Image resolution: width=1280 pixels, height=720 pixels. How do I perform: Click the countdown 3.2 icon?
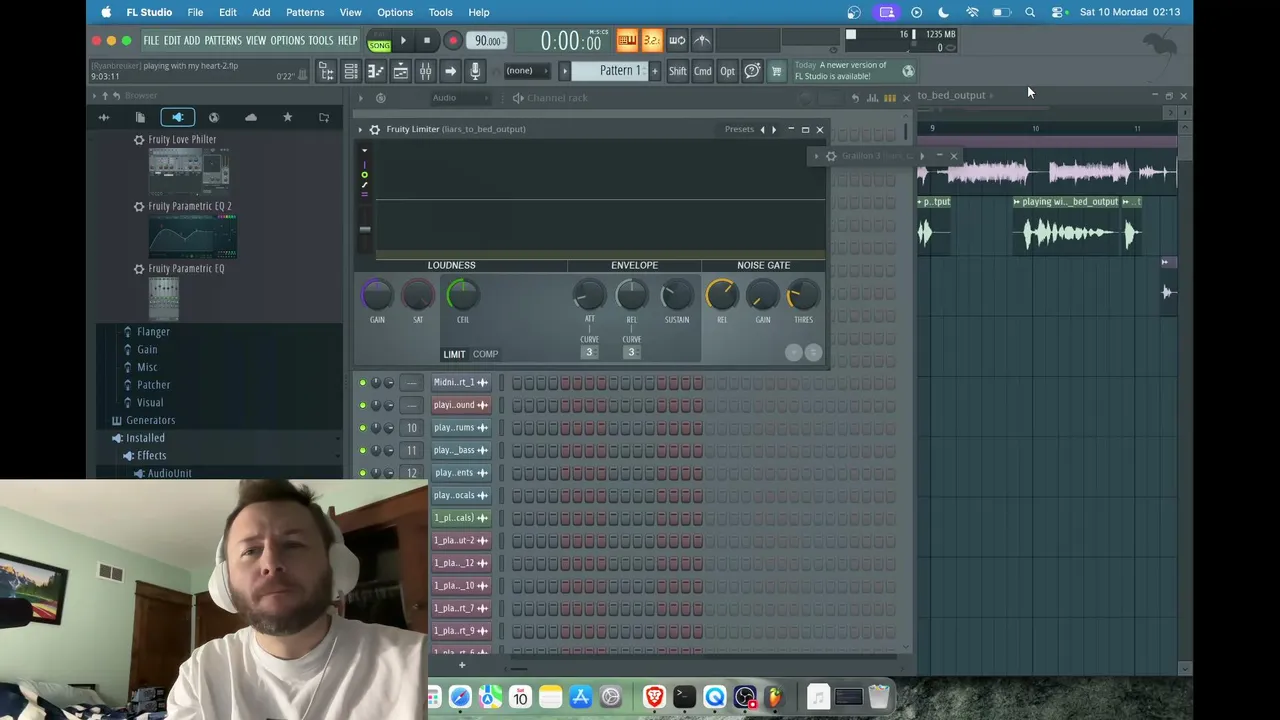tap(651, 40)
